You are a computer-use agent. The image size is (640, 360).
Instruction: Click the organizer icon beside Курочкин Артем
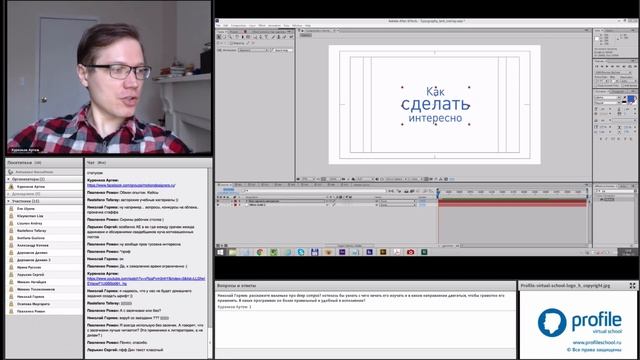tap(11, 187)
